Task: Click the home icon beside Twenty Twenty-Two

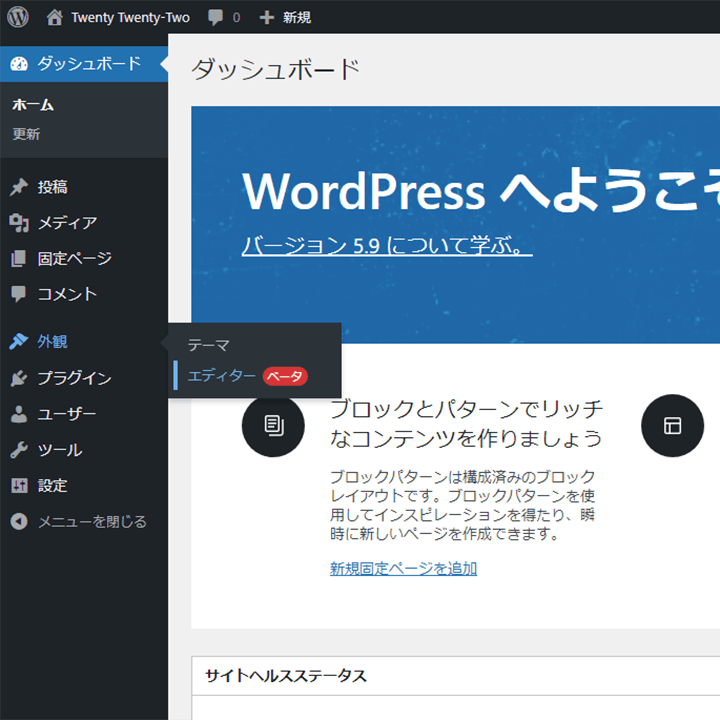Action: (x=54, y=17)
